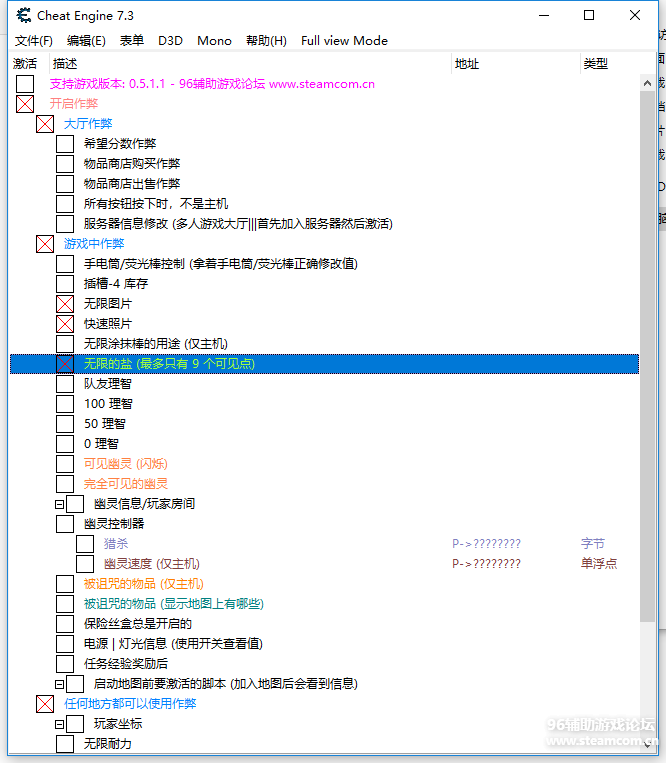666x763 pixels.
Task: Check the 被诅咒的物品 (仅主机) checkbox
Action: pos(65,584)
